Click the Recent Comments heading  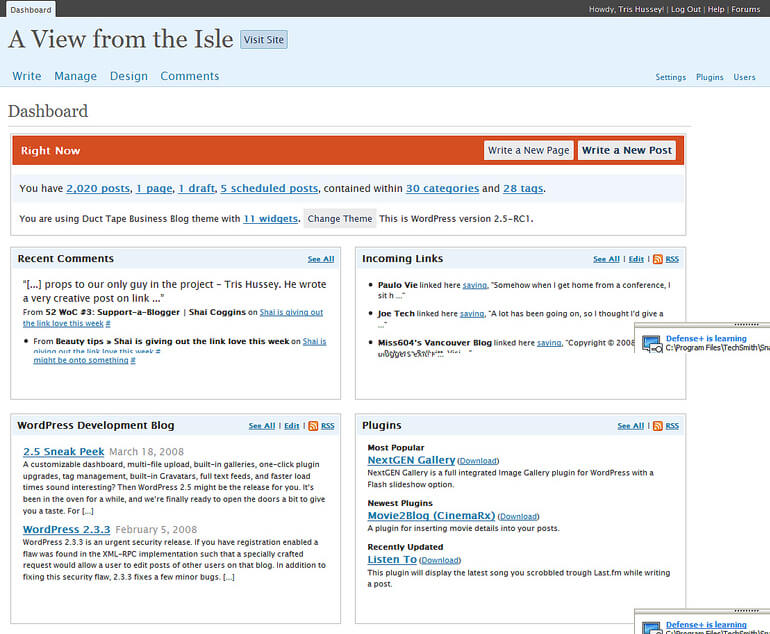66,259
